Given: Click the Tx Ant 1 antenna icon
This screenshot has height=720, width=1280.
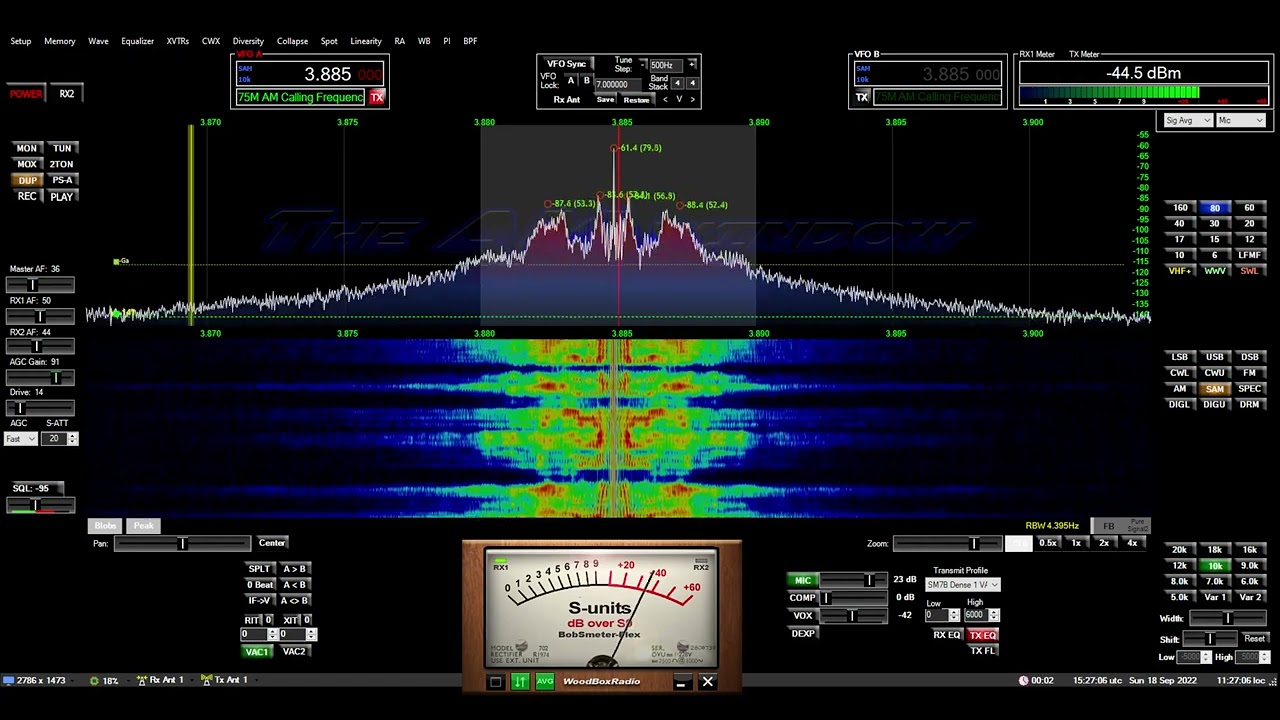Looking at the screenshot, I should (207, 681).
